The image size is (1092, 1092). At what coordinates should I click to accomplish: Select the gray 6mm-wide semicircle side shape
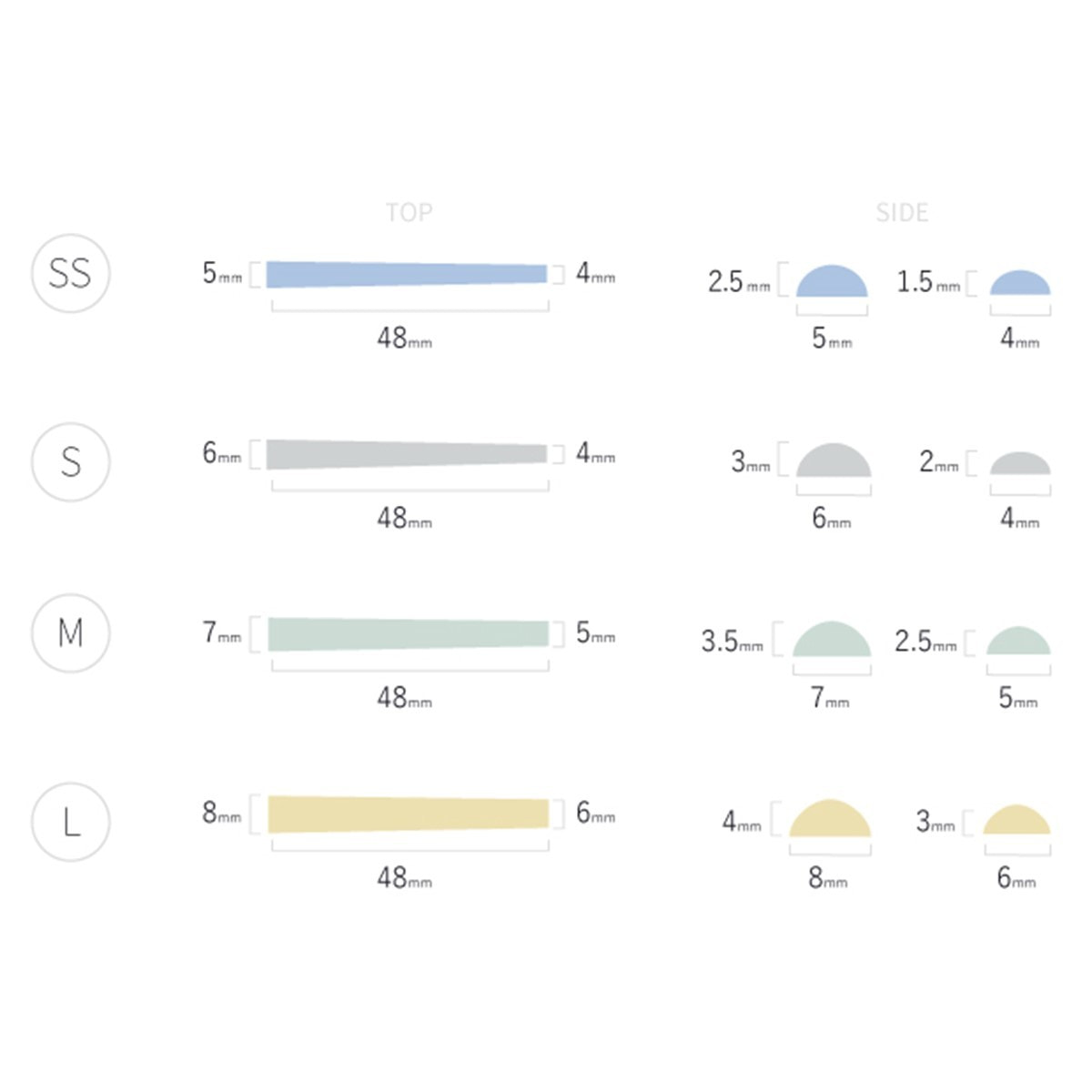click(x=834, y=462)
